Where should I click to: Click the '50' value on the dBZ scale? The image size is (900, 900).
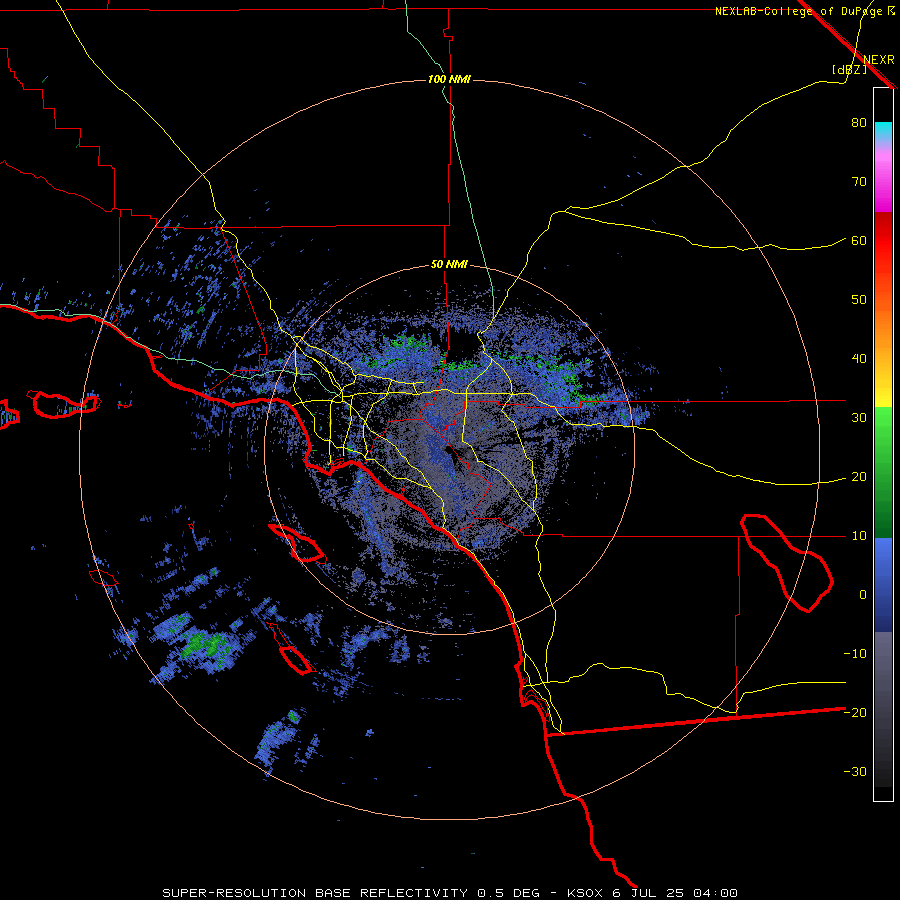859,300
